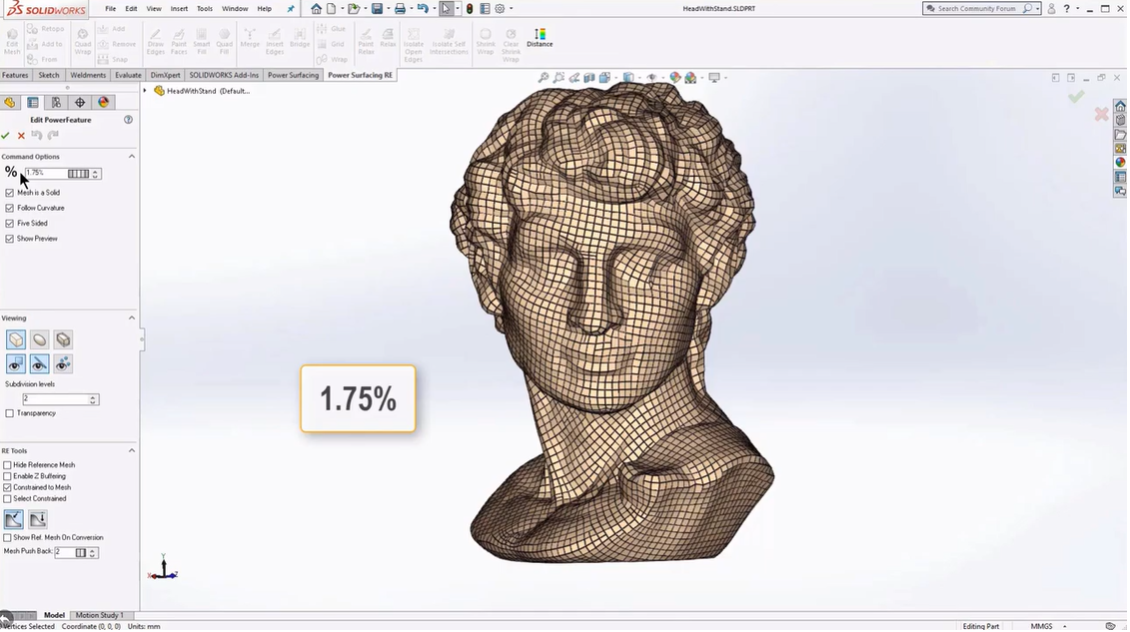Enable the Hide Reference Mesh checkbox

pos(8,465)
